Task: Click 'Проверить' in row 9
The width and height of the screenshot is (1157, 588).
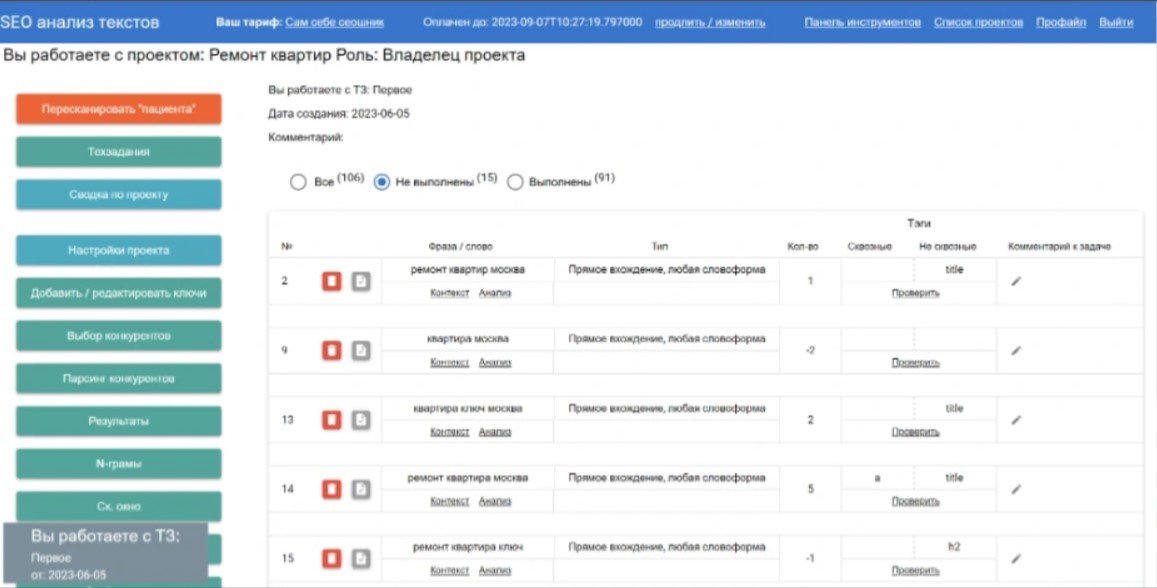Action: point(916,362)
